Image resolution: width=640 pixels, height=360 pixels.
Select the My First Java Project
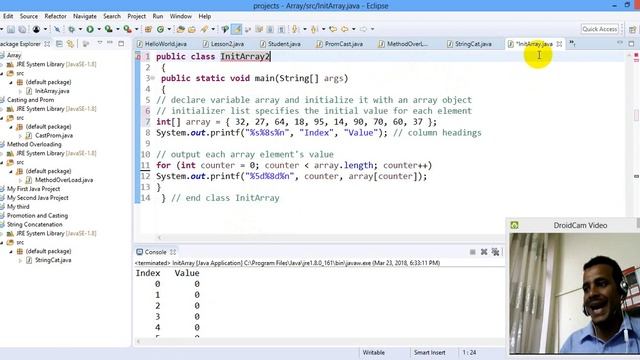[33, 189]
